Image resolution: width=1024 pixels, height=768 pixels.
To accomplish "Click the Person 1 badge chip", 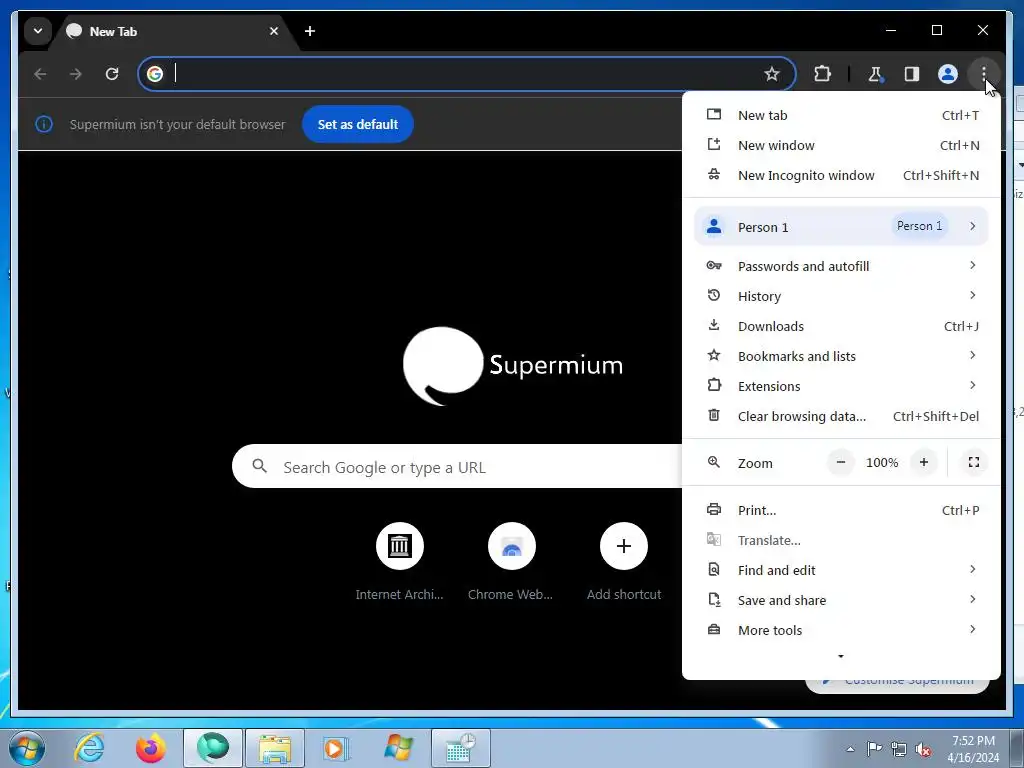I will pos(919,226).
